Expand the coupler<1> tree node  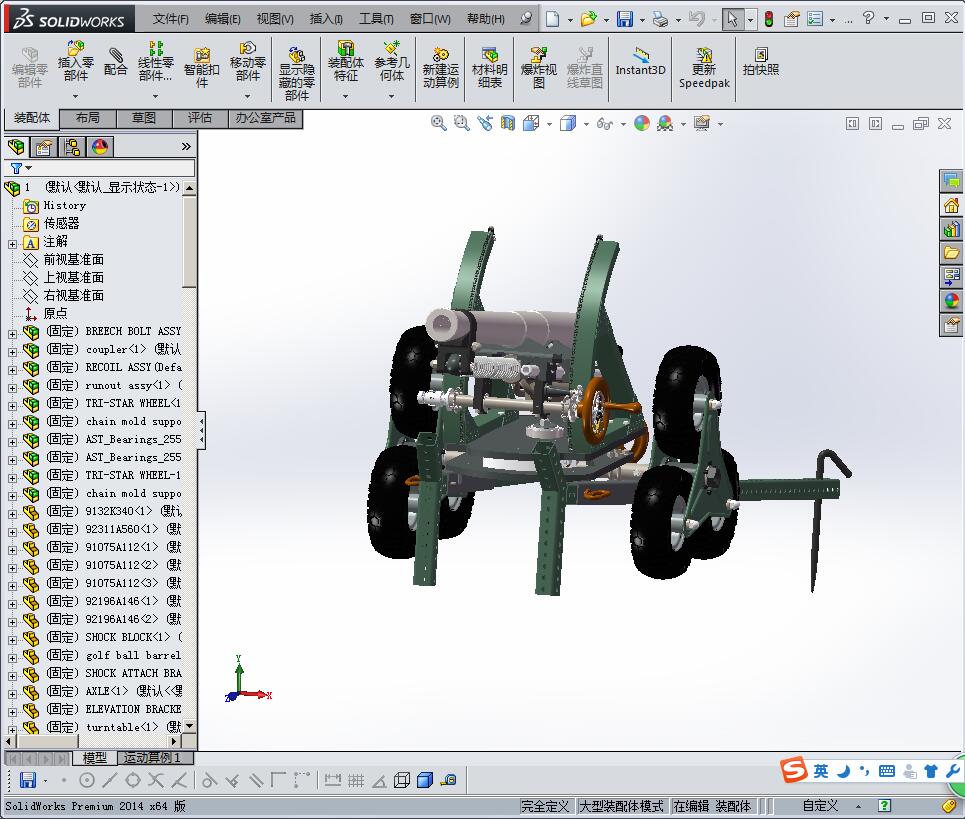(12, 352)
